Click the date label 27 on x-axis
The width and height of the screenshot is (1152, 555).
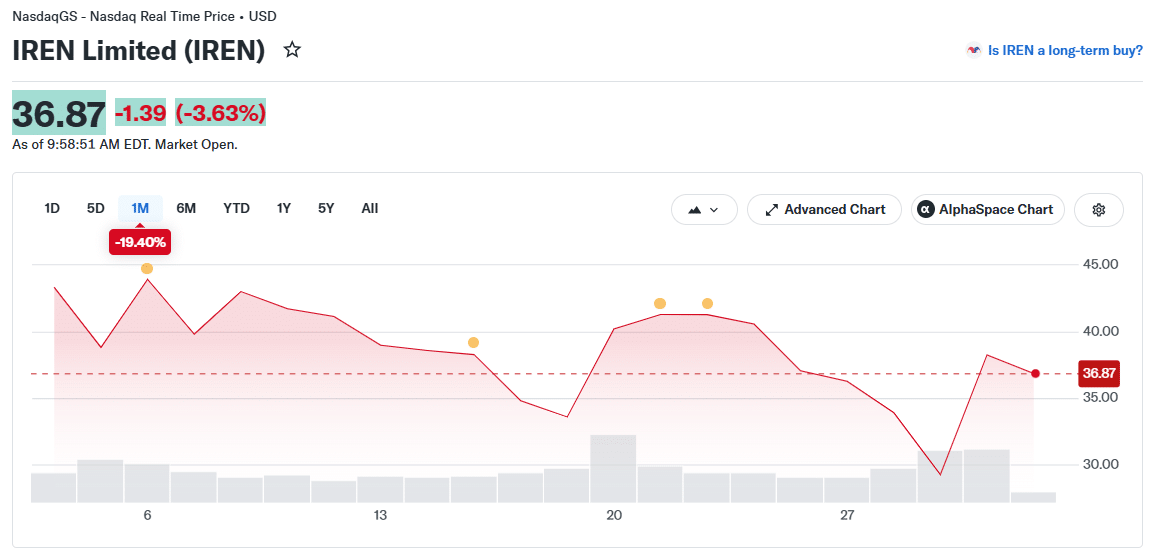coord(847,515)
